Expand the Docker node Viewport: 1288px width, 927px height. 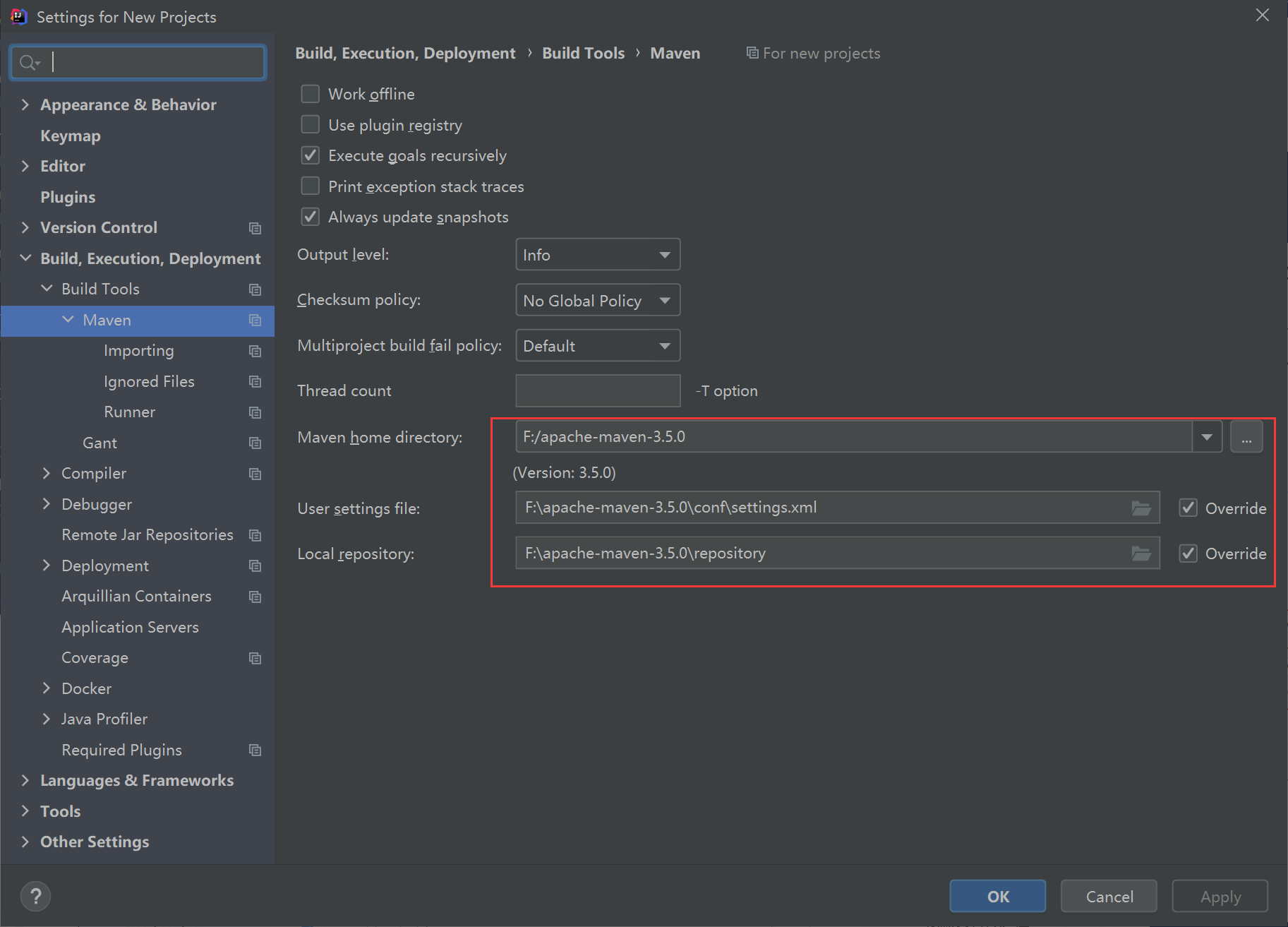[x=47, y=688]
